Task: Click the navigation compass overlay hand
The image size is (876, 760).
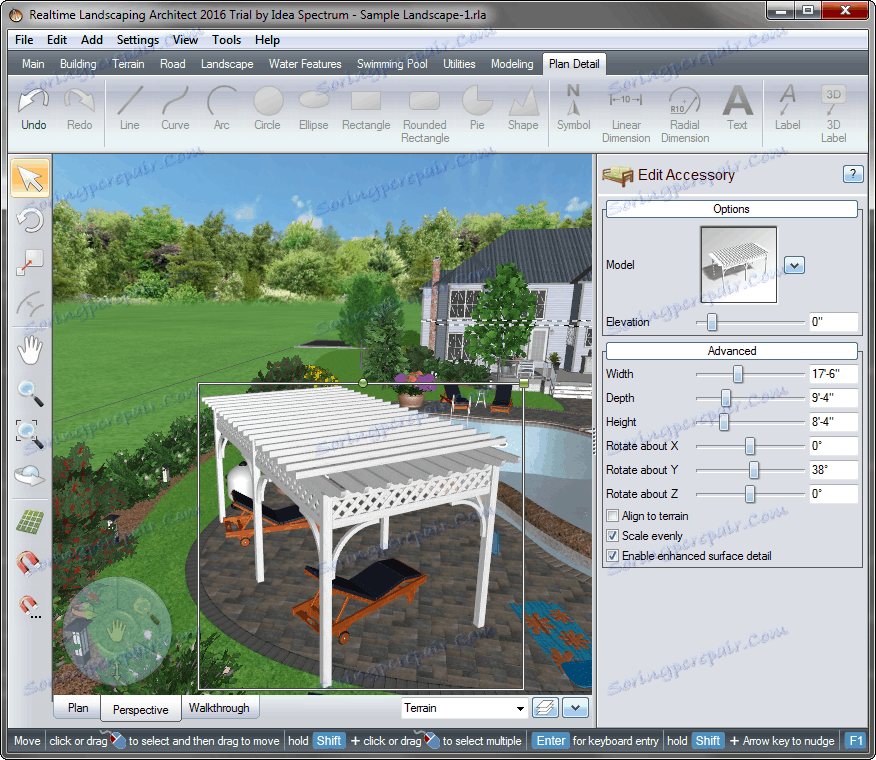Action: point(117,631)
